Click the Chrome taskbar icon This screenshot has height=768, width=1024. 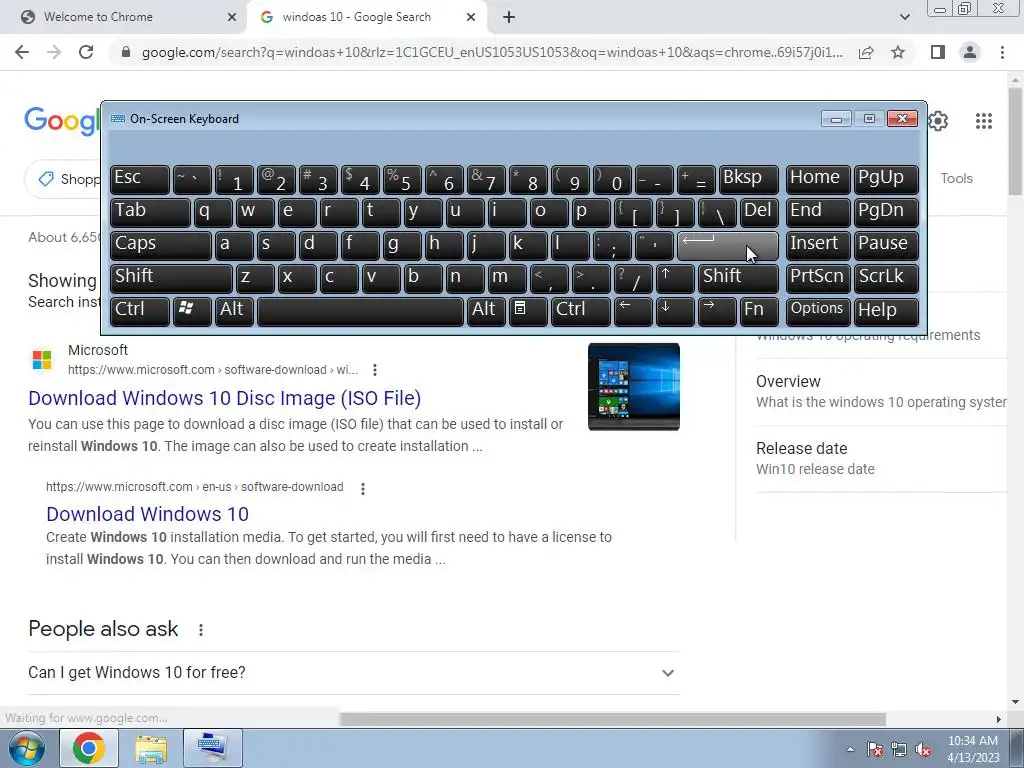89,748
